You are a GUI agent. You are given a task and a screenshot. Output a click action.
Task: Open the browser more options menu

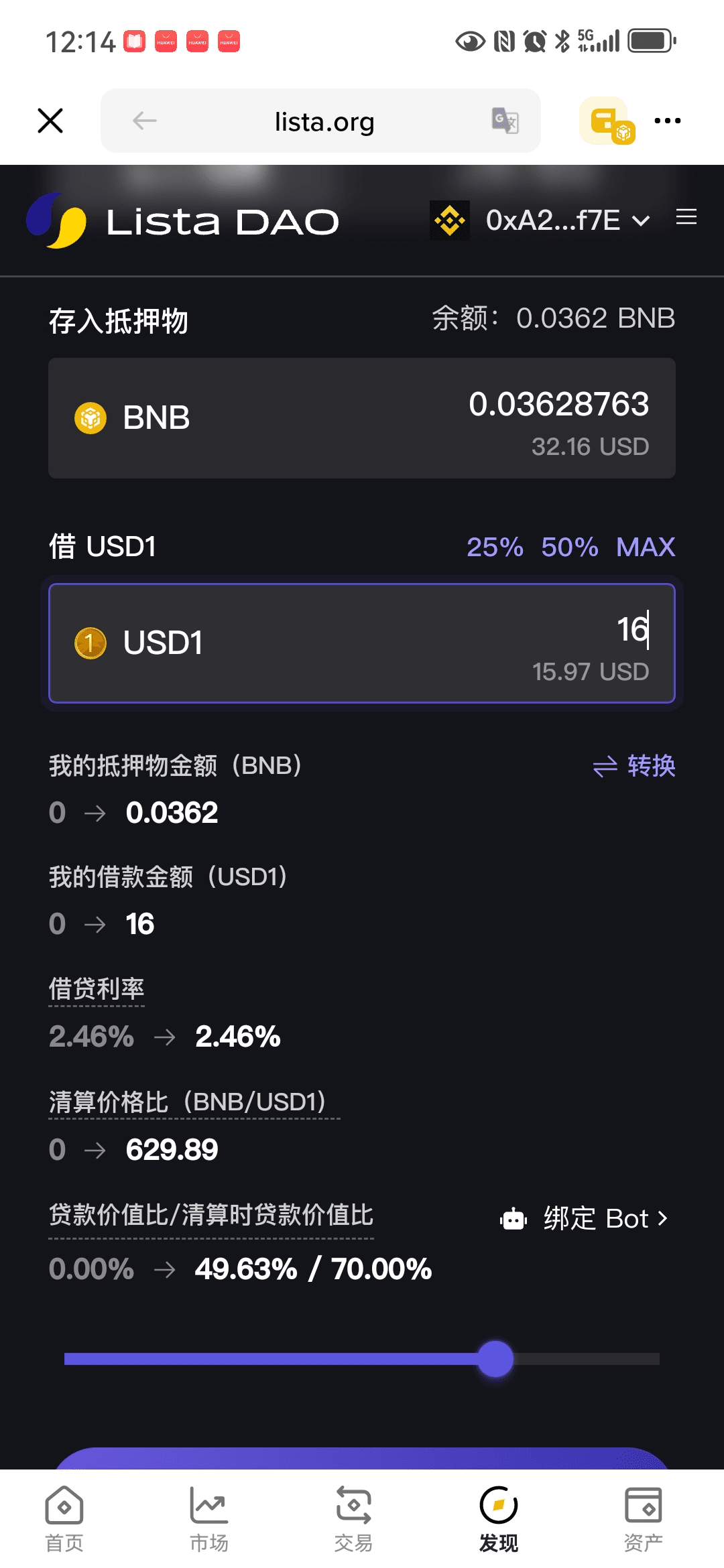[x=668, y=121]
